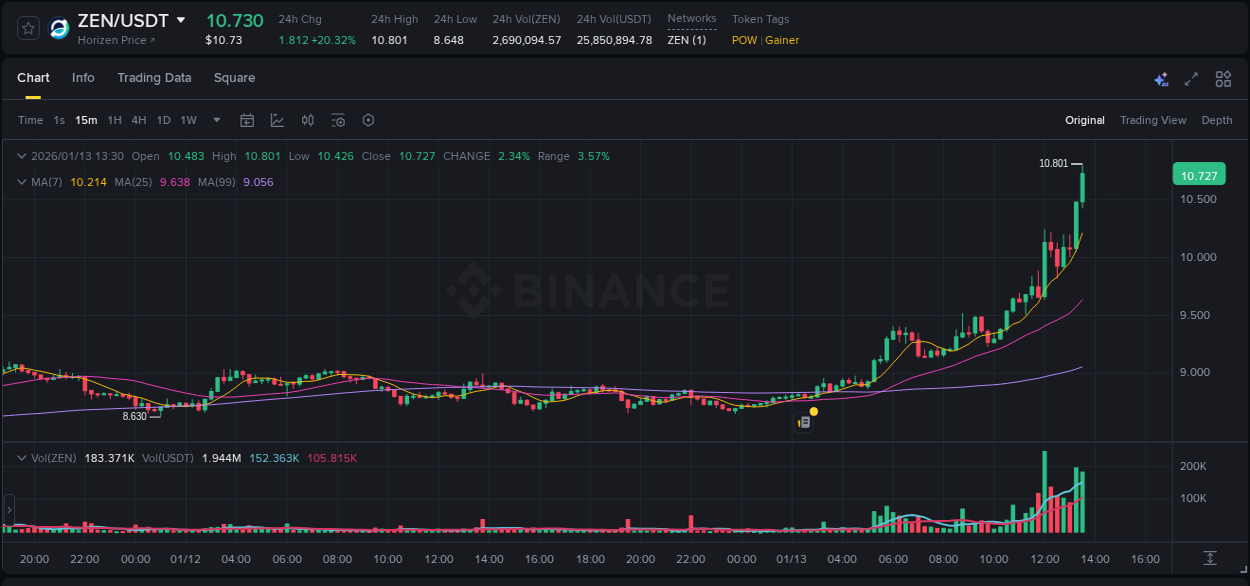The image size is (1250, 586).
Task: Open the chart style selector icon
Action: click(x=277, y=120)
